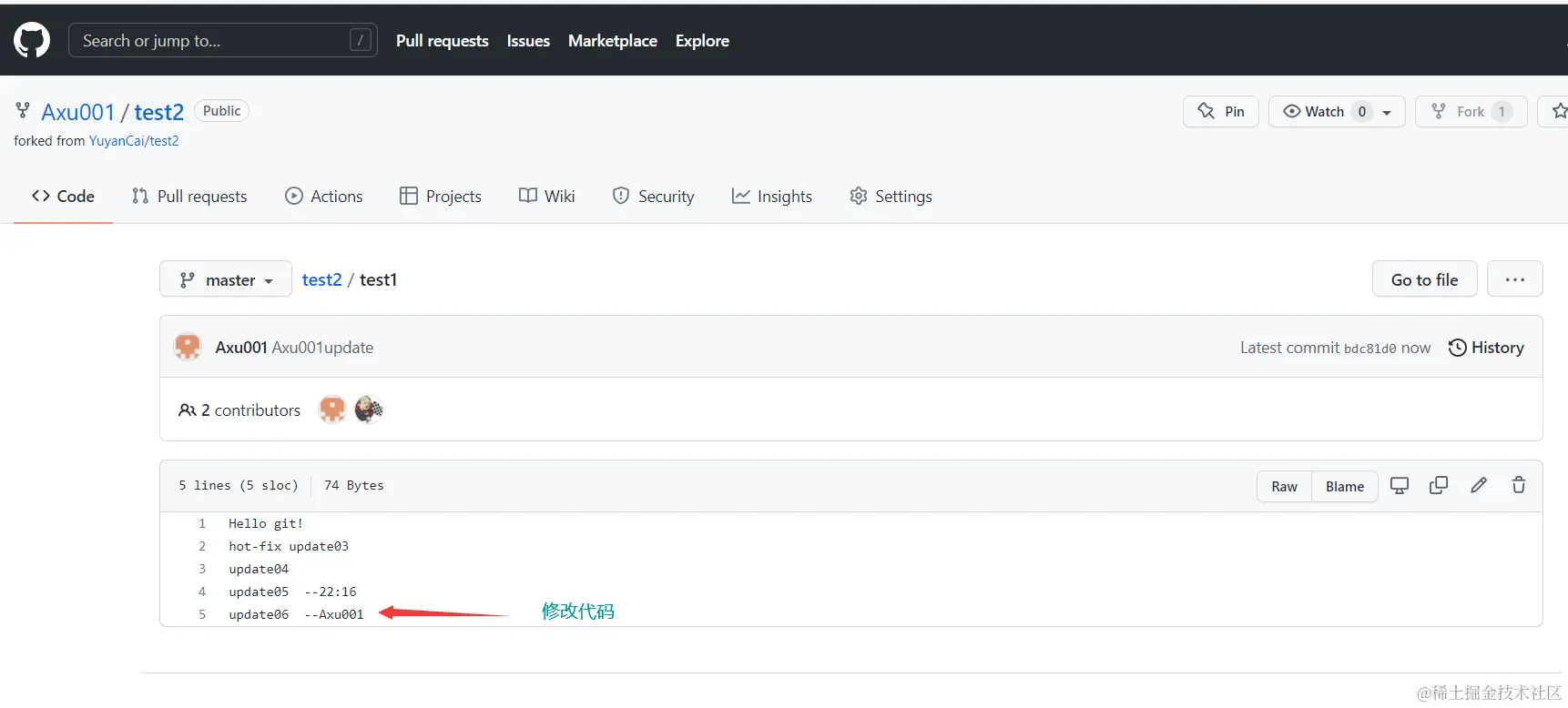Screen dimensions: 1568x708
Task: Show the 2 contributors list
Action: click(x=239, y=410)
